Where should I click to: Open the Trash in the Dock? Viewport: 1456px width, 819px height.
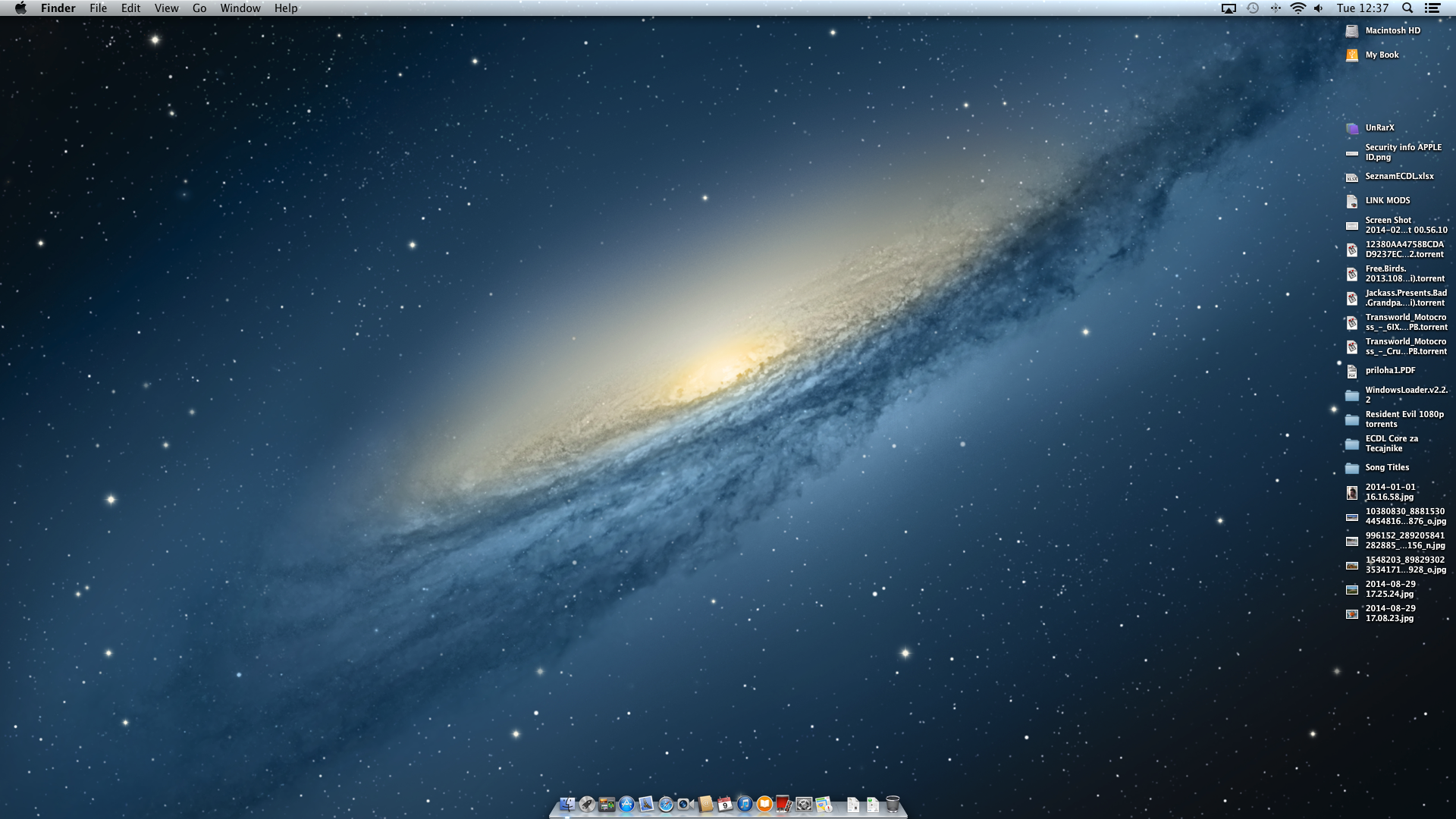click(x=893, y=804)
